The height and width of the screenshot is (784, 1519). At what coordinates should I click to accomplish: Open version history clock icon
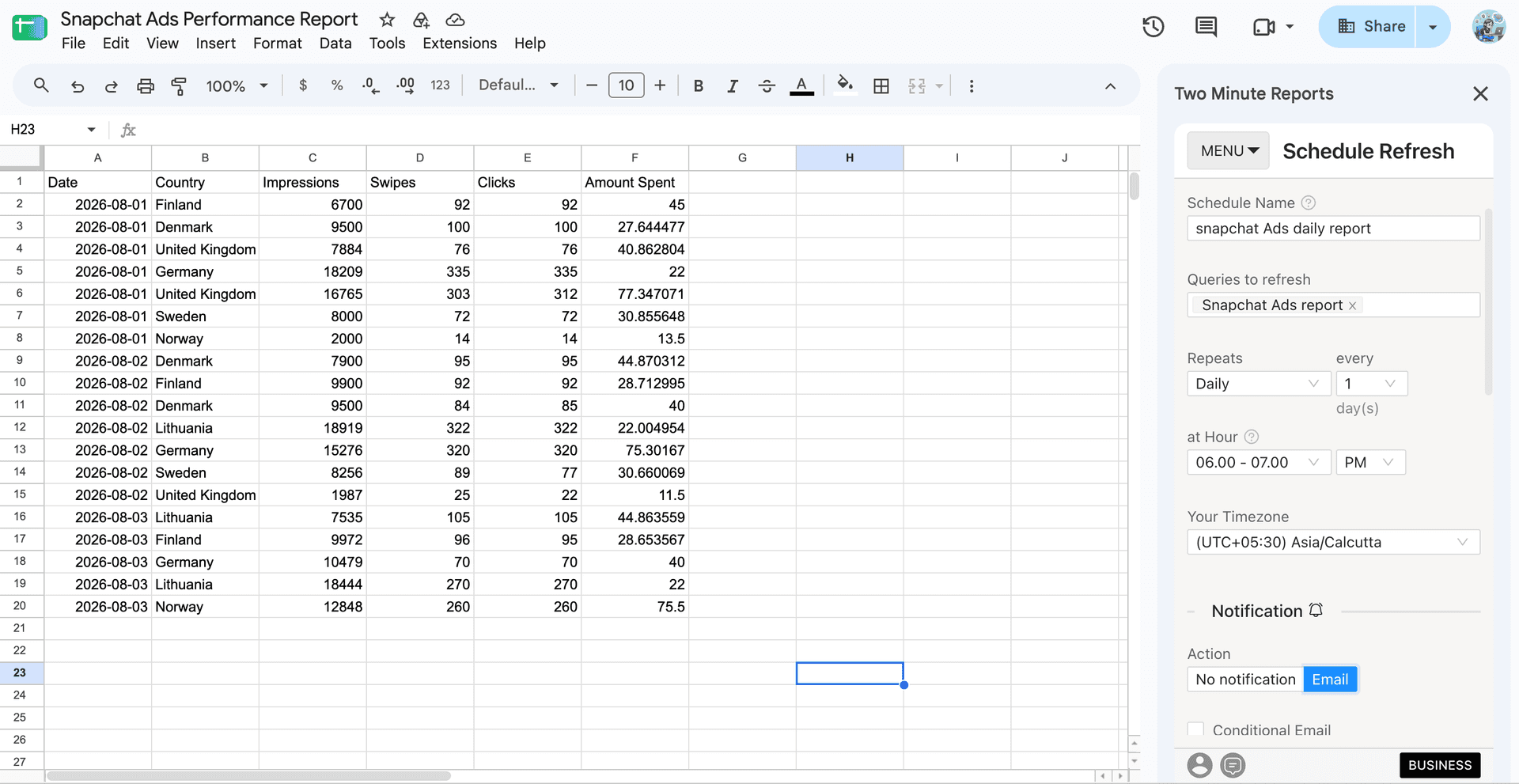pyautogui.click(x=1153, y=27)
